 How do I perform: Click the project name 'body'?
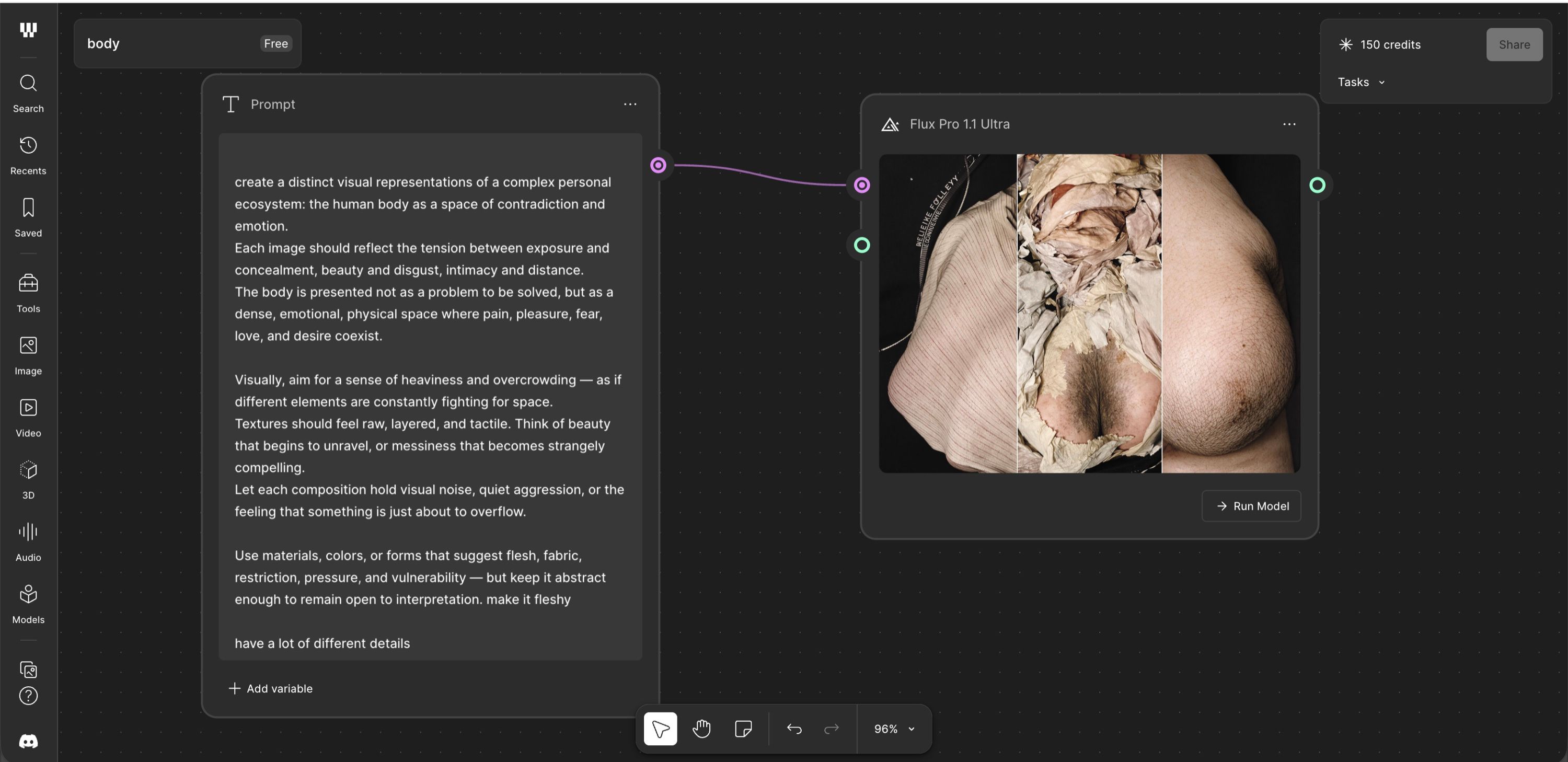point(103,43)
